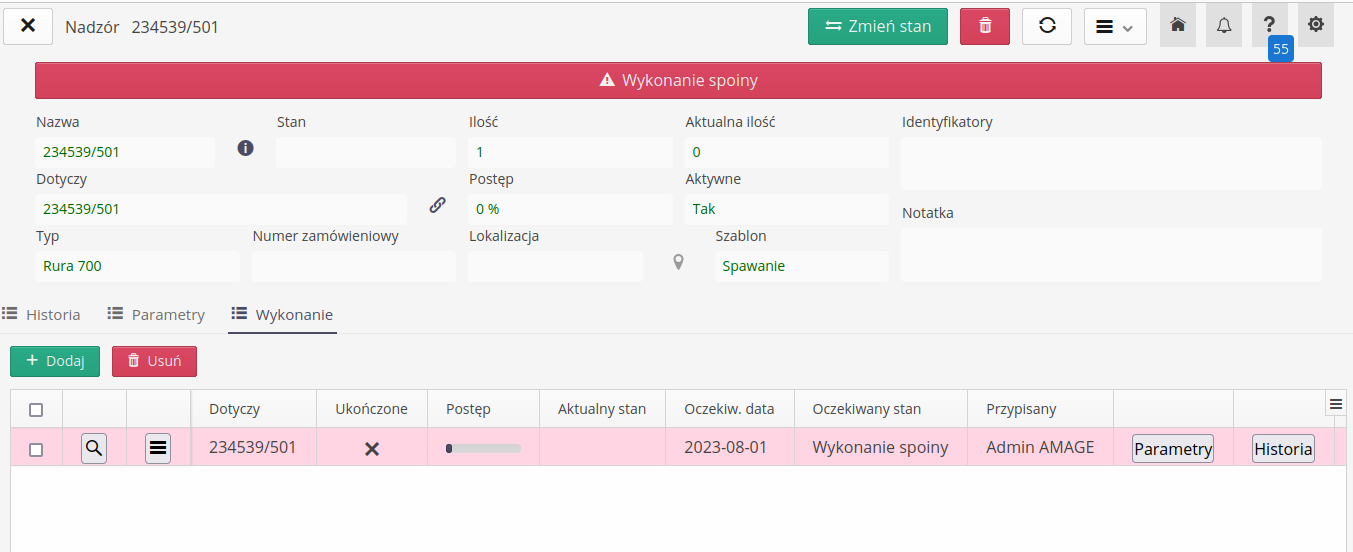The width and height of the screenshot is (1353, 552).
Task: Expand the hamburger menu dropdown in header
Action: point(1115,27)
